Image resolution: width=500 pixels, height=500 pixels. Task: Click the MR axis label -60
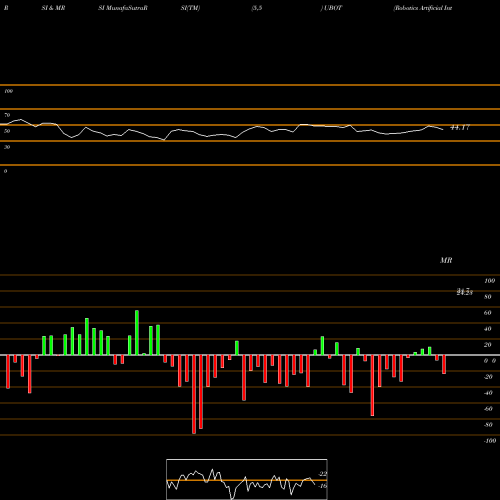pos(488,409)
